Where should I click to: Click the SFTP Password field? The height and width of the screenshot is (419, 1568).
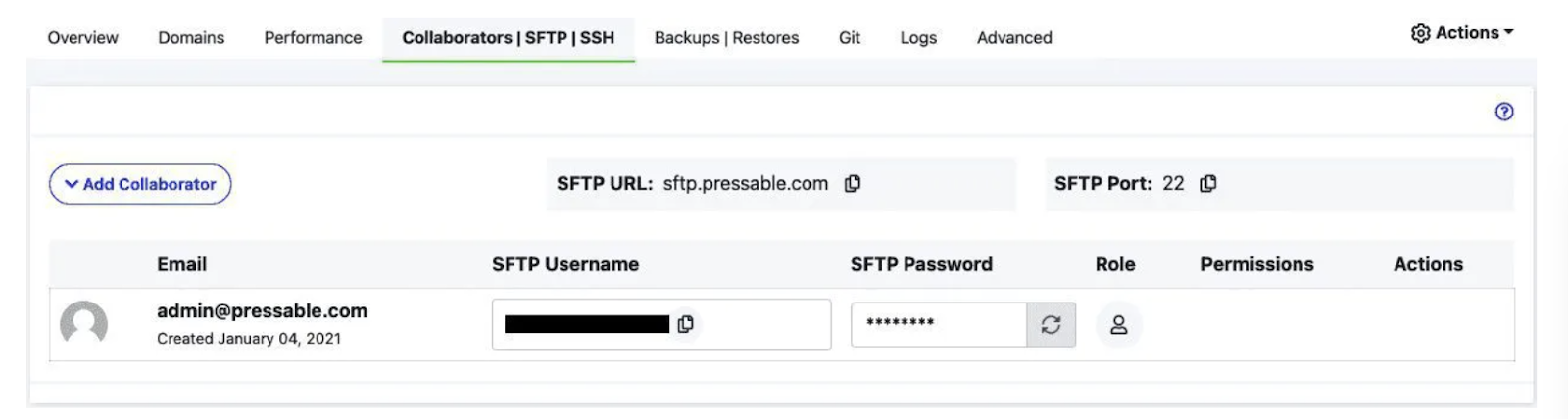tap(939, 325)
